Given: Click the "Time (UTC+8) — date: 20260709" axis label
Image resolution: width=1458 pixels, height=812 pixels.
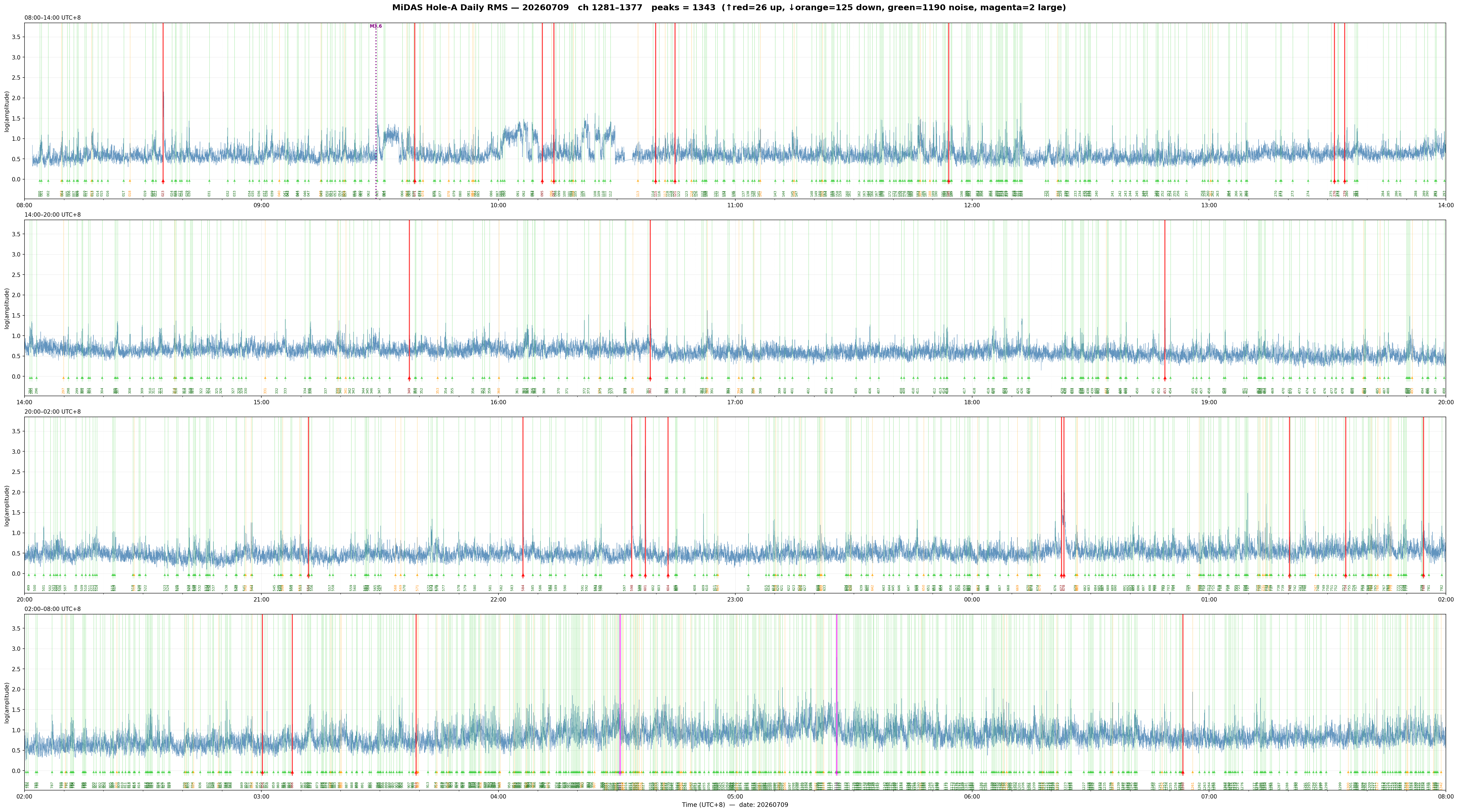Looking at the screenshot, I should (735, 805).
